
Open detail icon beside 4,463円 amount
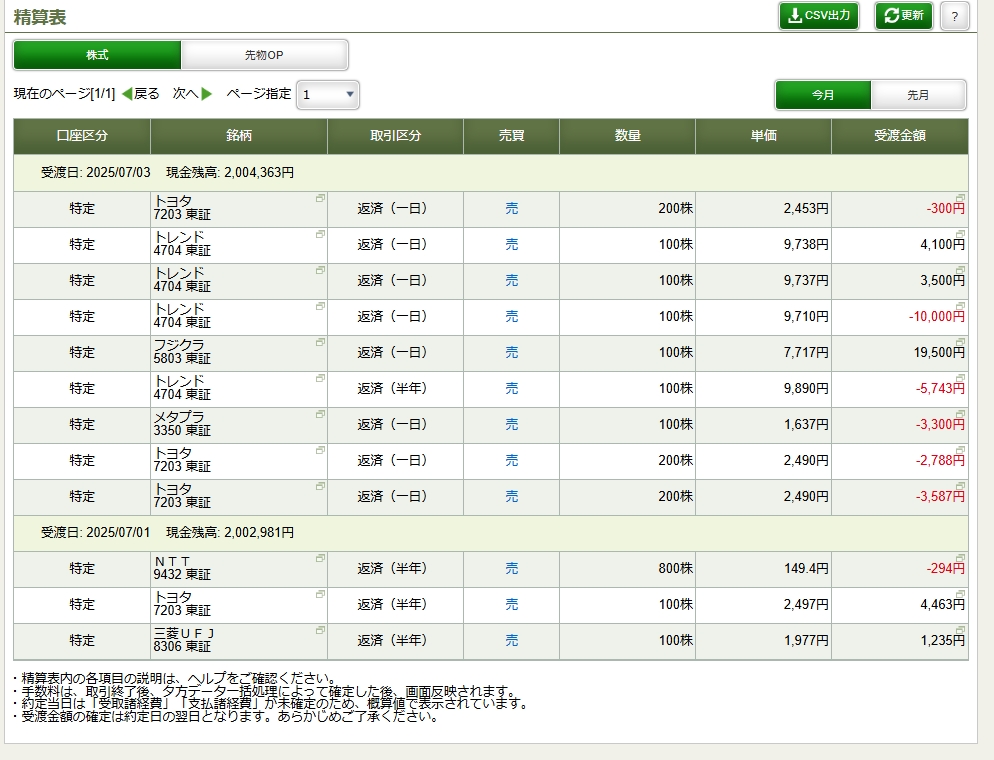[960, 595]
